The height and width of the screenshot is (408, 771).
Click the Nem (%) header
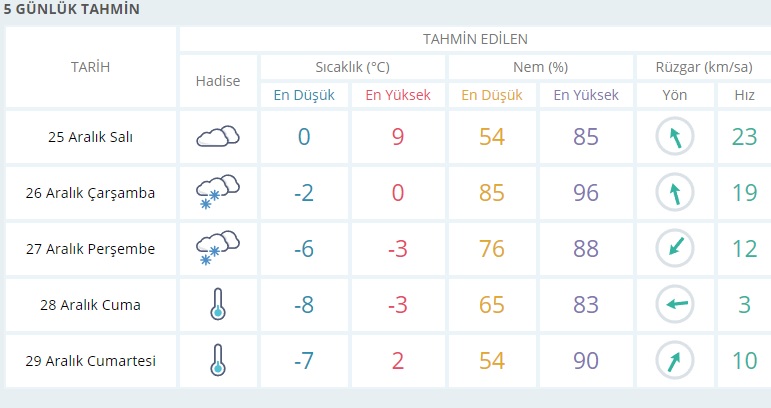(x=540, y=67)
